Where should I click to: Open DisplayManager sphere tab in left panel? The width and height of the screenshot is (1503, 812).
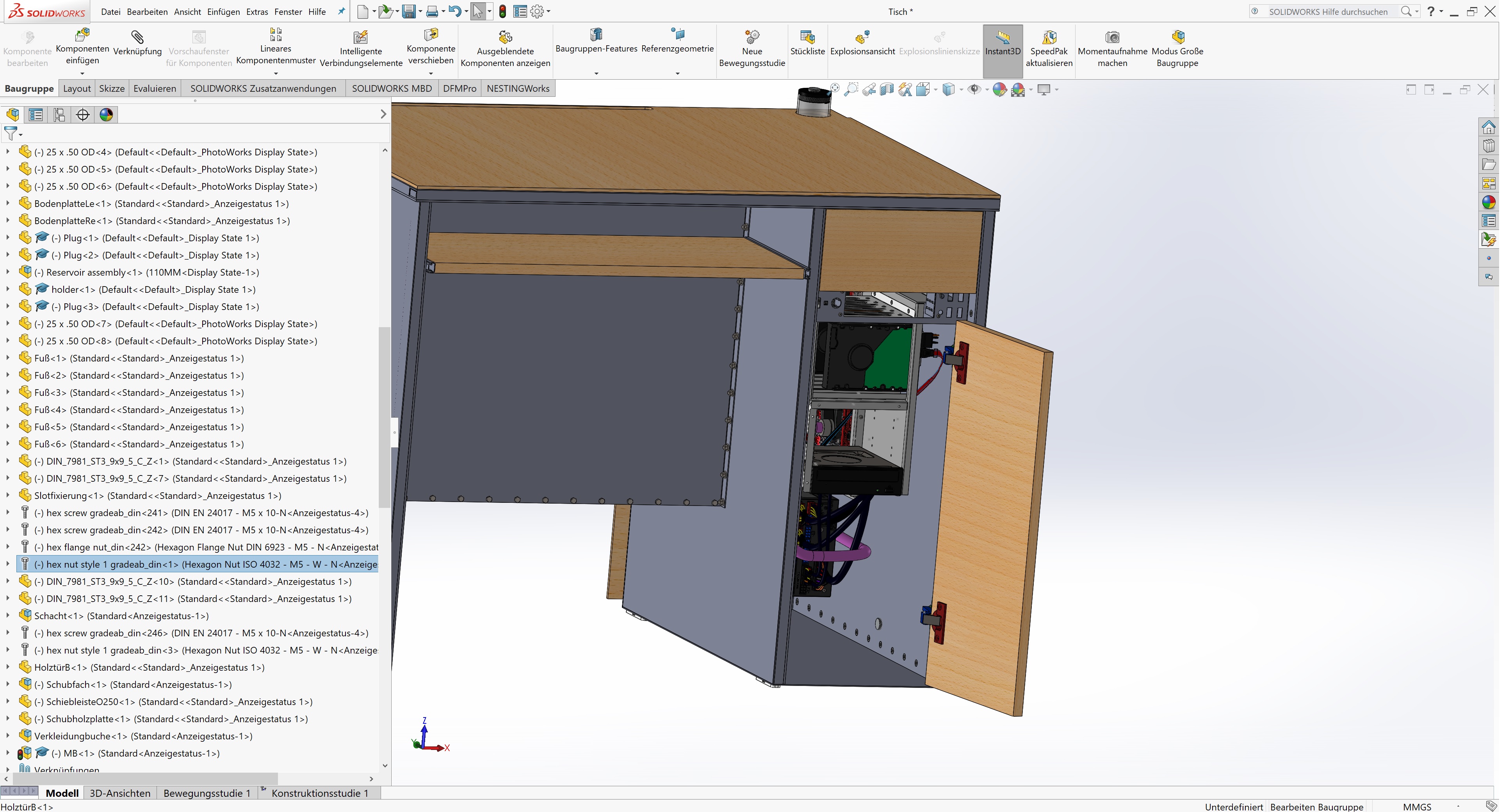tap(106, 115)
